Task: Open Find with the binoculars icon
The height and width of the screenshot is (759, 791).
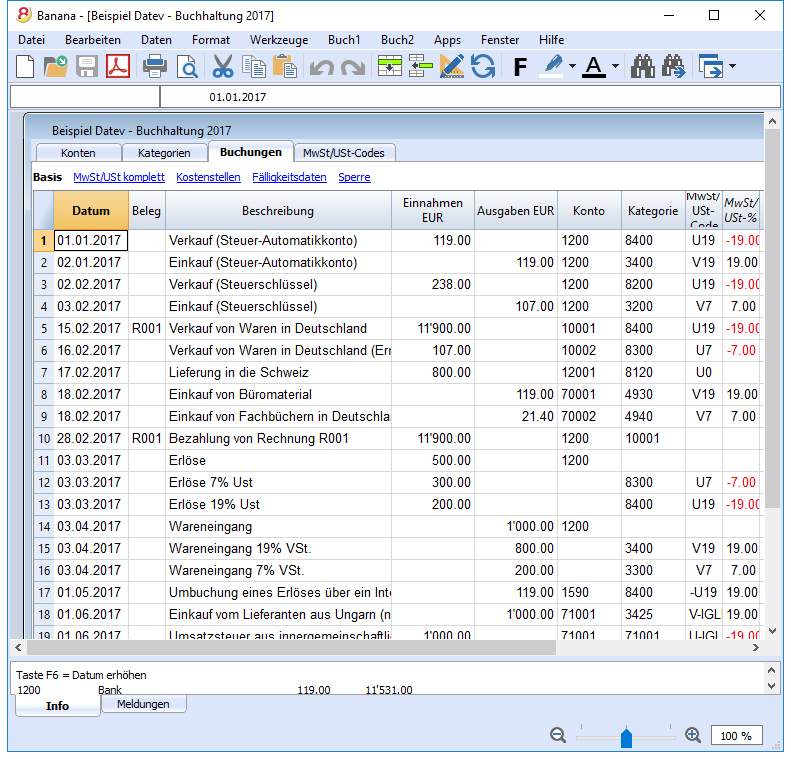Action: 643,67
